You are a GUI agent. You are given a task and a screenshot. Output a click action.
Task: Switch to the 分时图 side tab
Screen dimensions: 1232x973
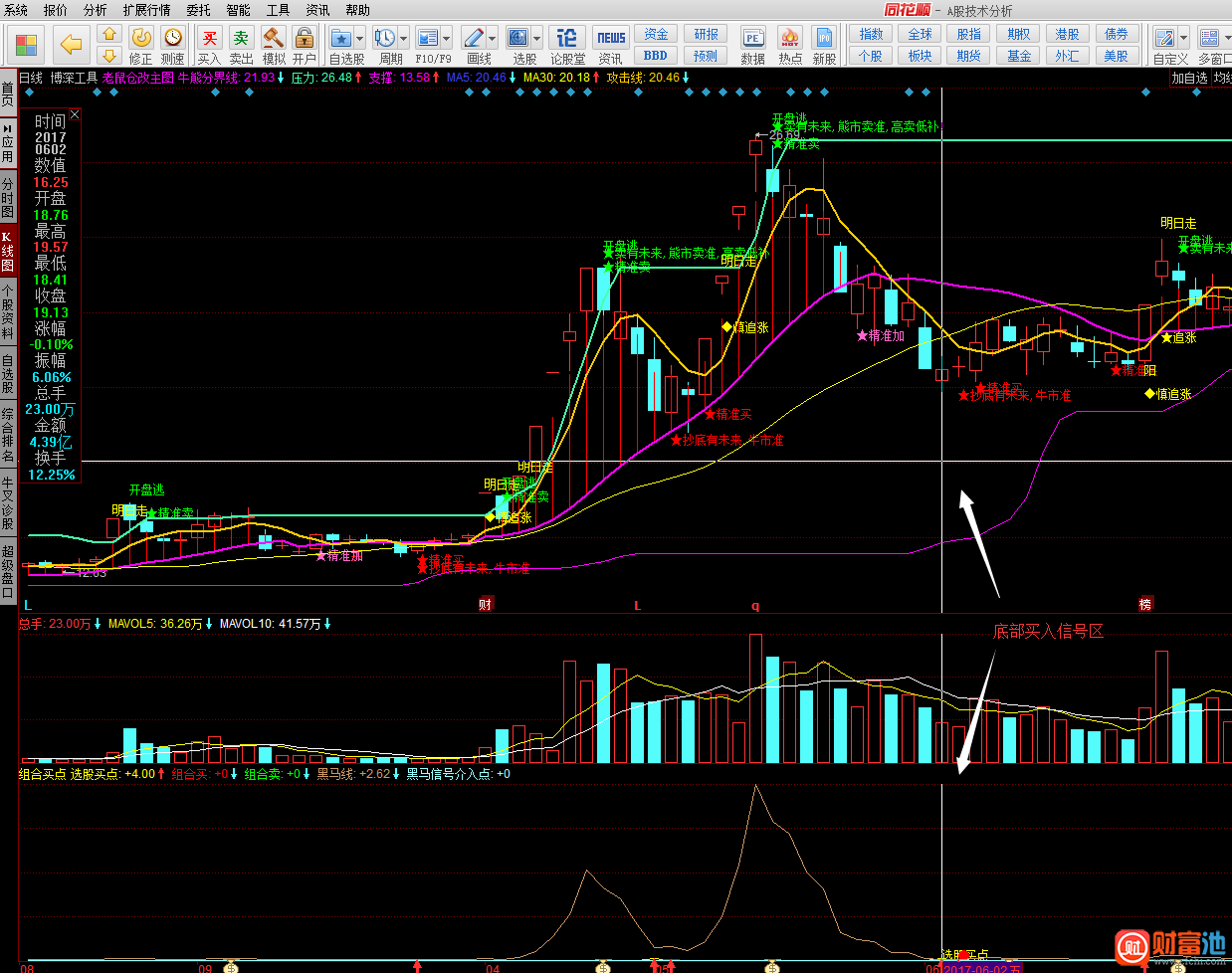tap(8, 199)
